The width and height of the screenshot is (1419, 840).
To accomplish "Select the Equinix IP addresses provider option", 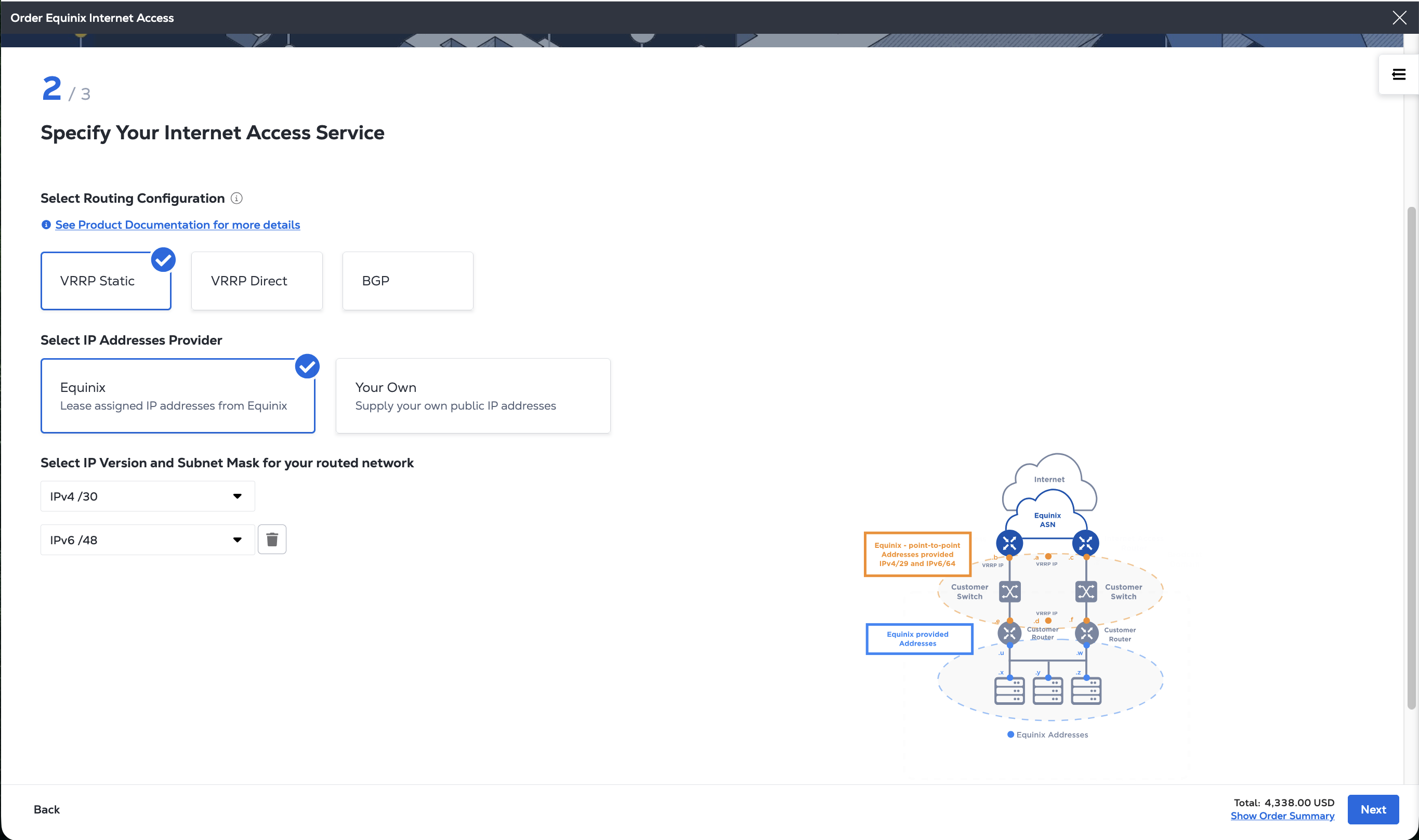I will [177, 396].
